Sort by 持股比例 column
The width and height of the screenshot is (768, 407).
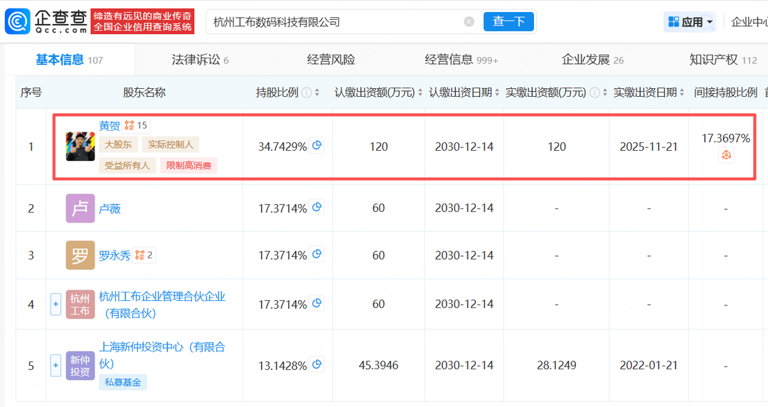pos(317,93)
